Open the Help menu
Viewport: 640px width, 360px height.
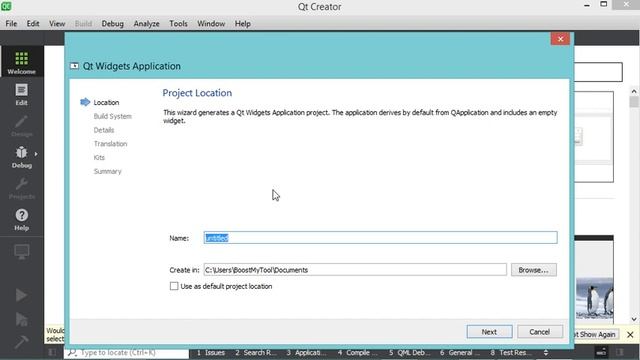[242, 24]
